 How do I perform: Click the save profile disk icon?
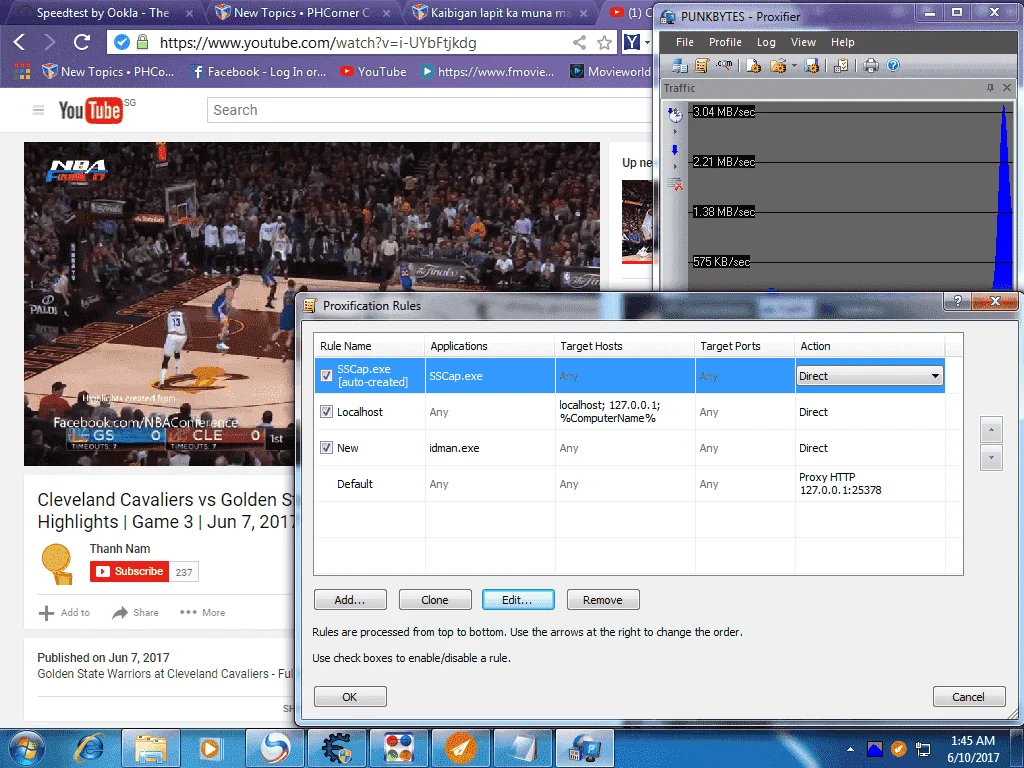[812, 65]
